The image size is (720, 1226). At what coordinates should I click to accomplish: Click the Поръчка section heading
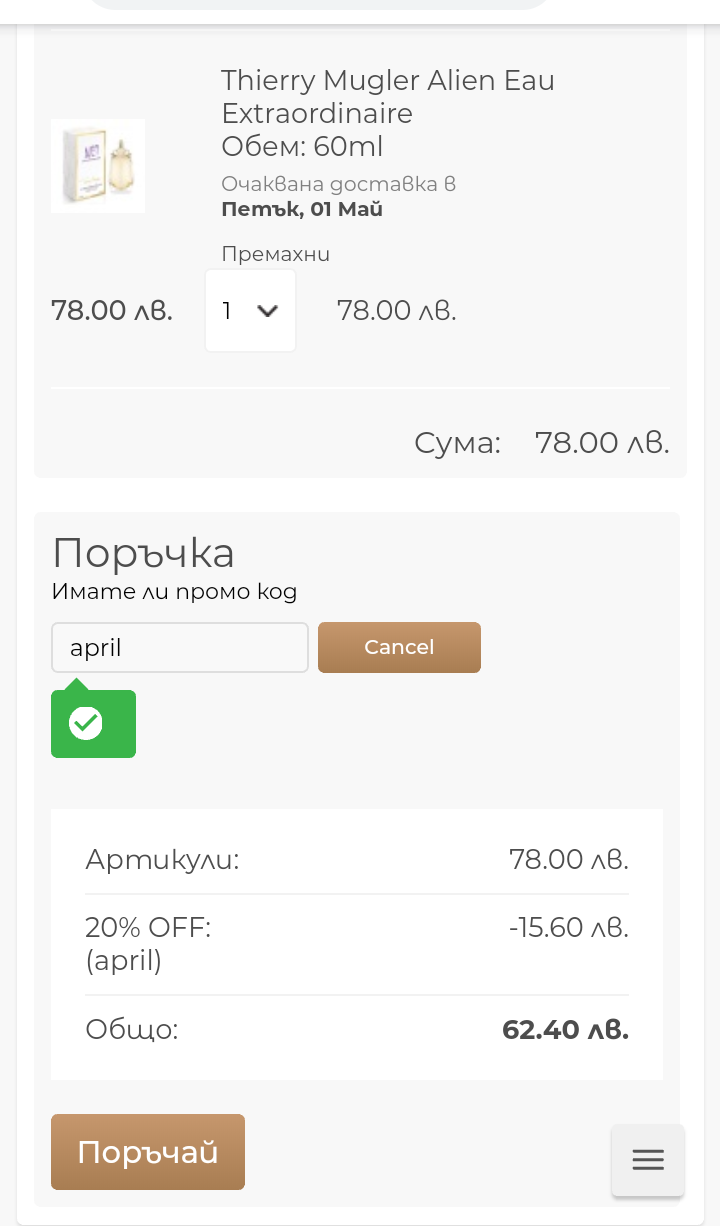pyautogui.click(x=143, y=553)
